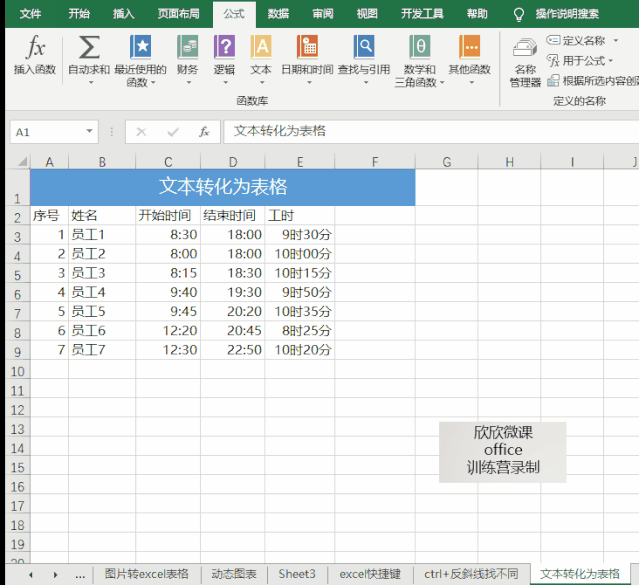Switch to the Review (审阅) tab
Viewport: 639px width, 585px height.
(323, 14)
